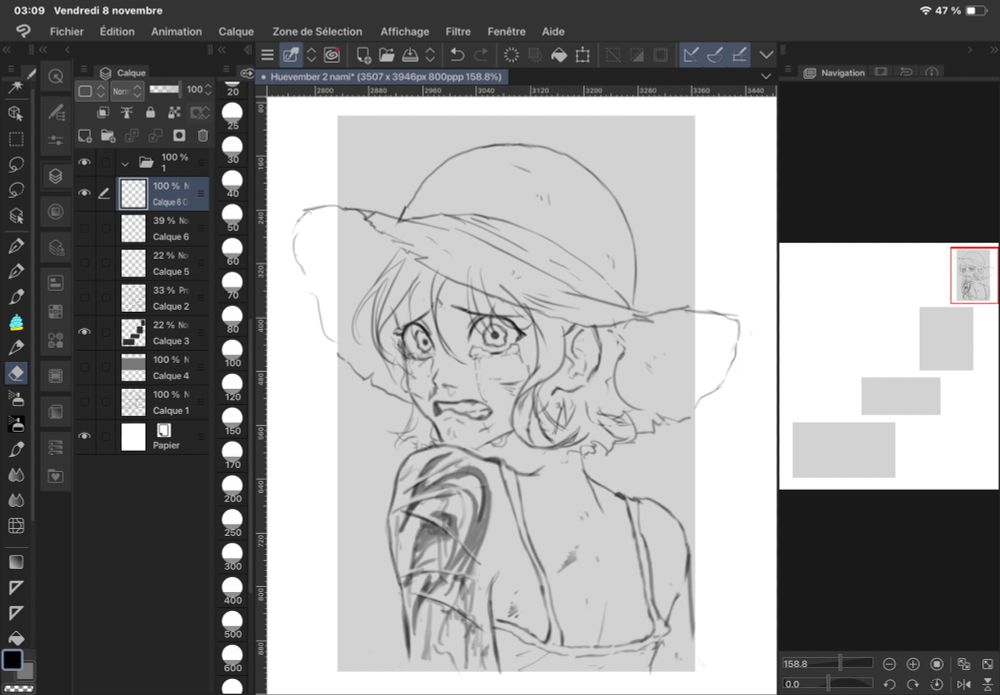Screen dimensions: 1000x695
Task: Zoom out with minus icon in Navigation
Action: [x=889, y=664]
